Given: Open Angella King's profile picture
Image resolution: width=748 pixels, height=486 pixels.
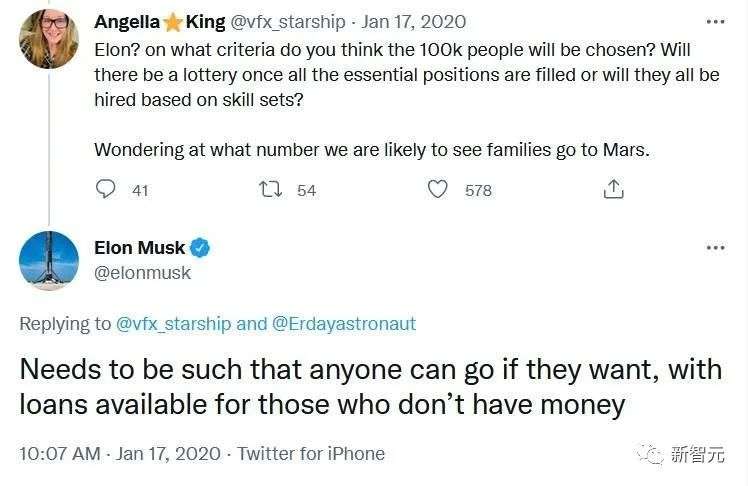Looking at the screenshot, I should [x=48, y=38].
